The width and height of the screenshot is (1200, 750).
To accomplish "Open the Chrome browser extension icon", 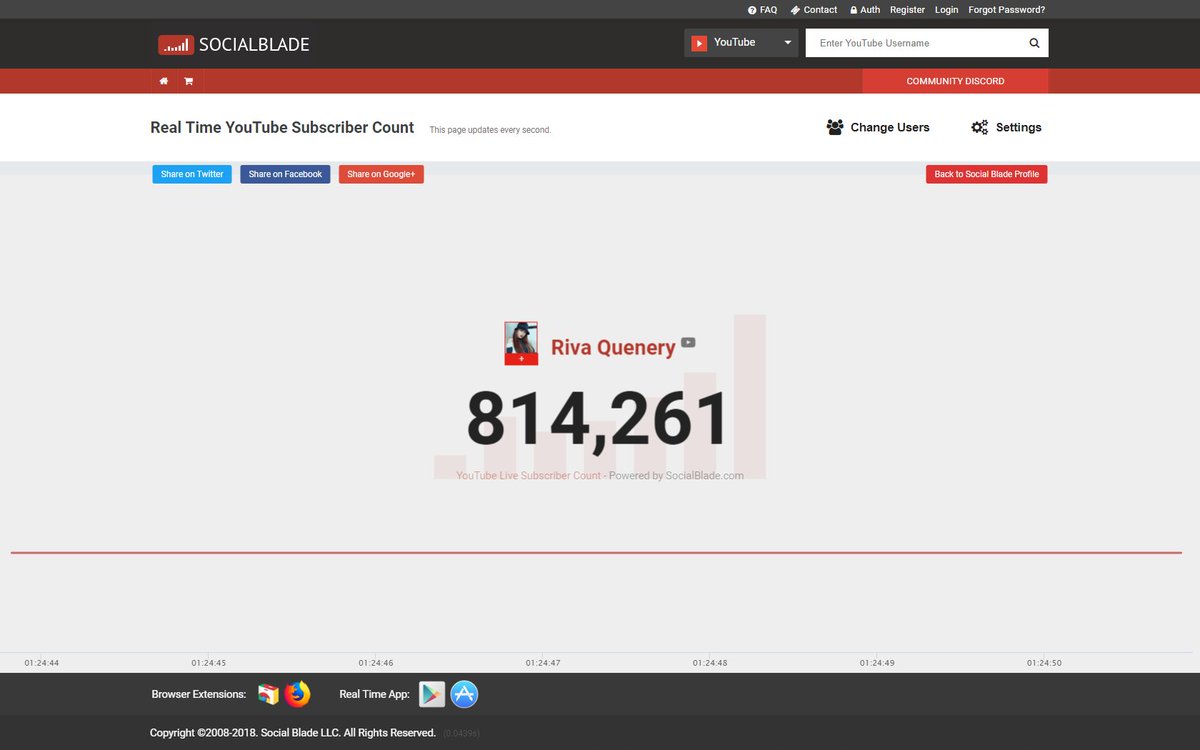I will point(268,694).
